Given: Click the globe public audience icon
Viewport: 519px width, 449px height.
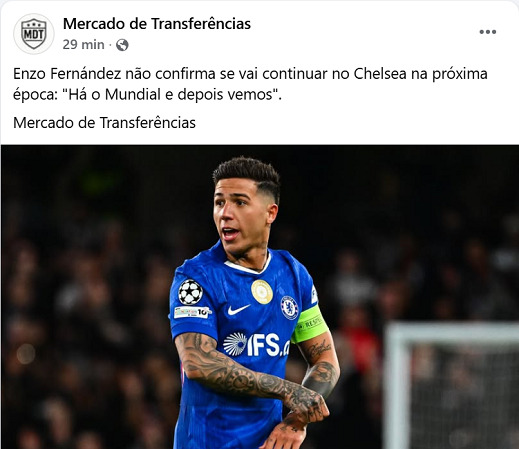Looking at the screenshot, I should tap(122, 45).
